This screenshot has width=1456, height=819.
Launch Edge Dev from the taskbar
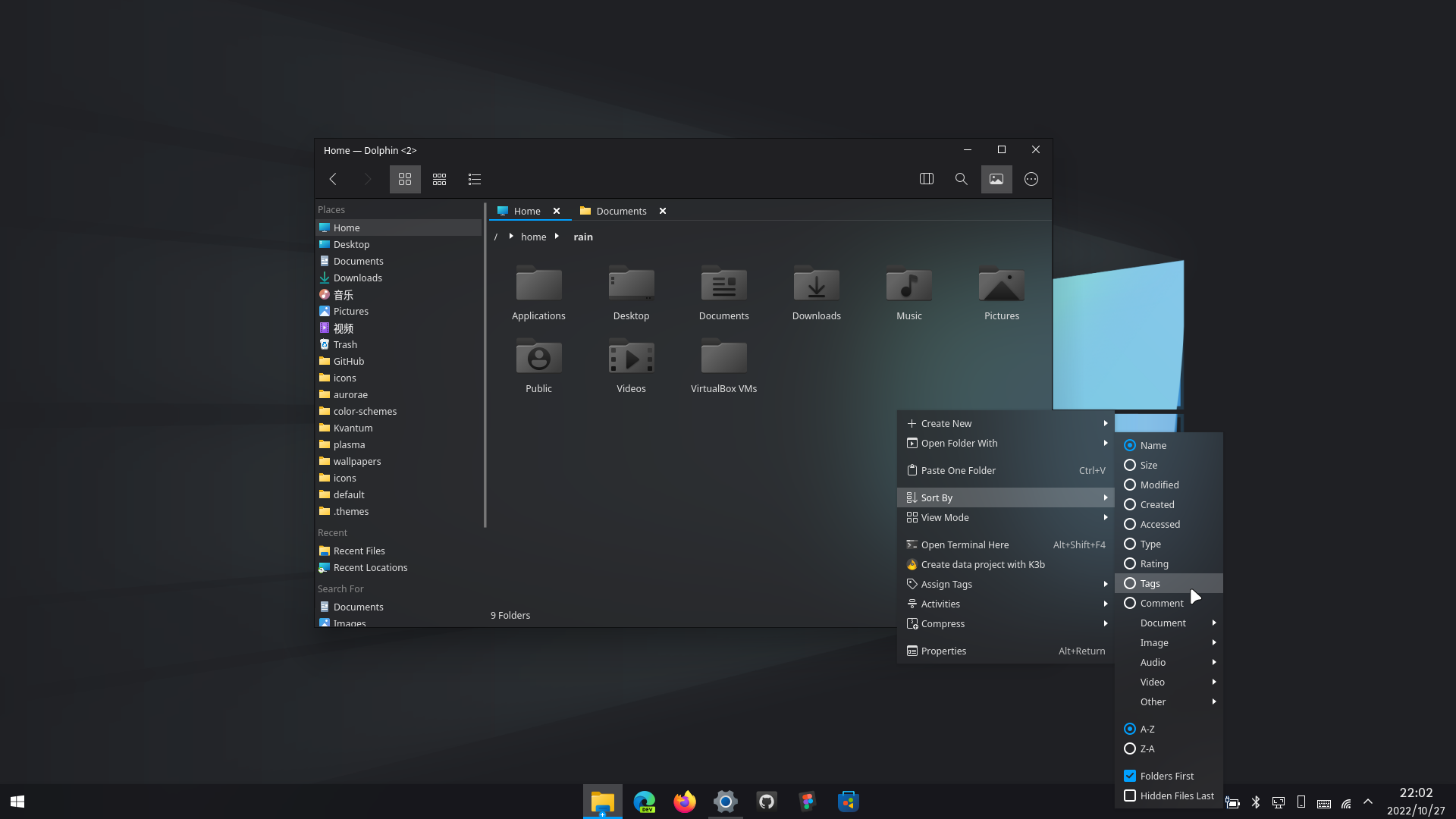(x=644, y=802)
